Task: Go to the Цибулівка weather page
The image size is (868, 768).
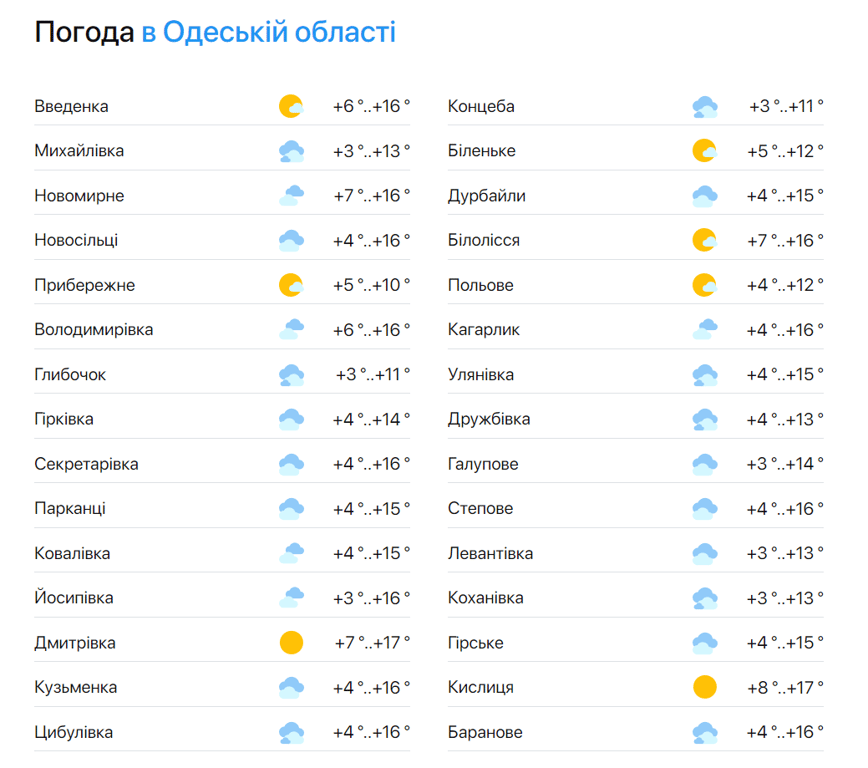Action: click(73, 733)
